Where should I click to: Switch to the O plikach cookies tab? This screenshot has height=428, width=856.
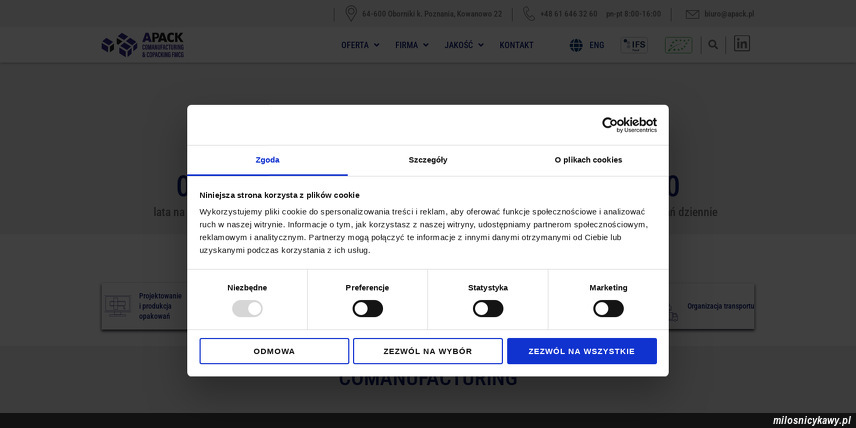pyautogui.click(x=588, y=160)
